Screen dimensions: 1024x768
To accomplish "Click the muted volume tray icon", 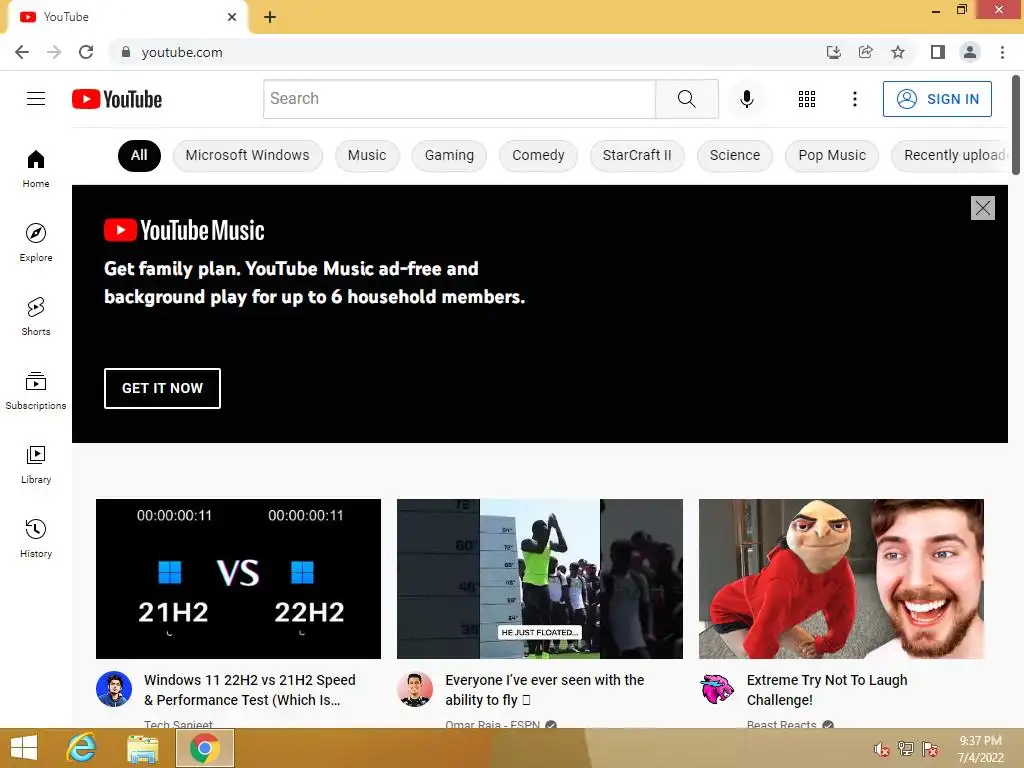I will 881,749.
